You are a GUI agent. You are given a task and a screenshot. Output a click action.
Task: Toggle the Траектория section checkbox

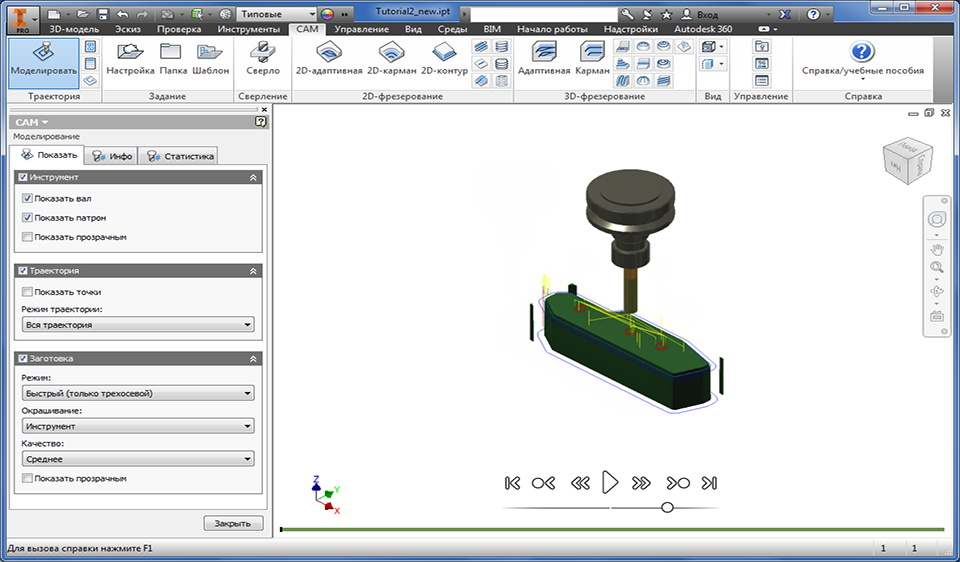click(23, 271)
